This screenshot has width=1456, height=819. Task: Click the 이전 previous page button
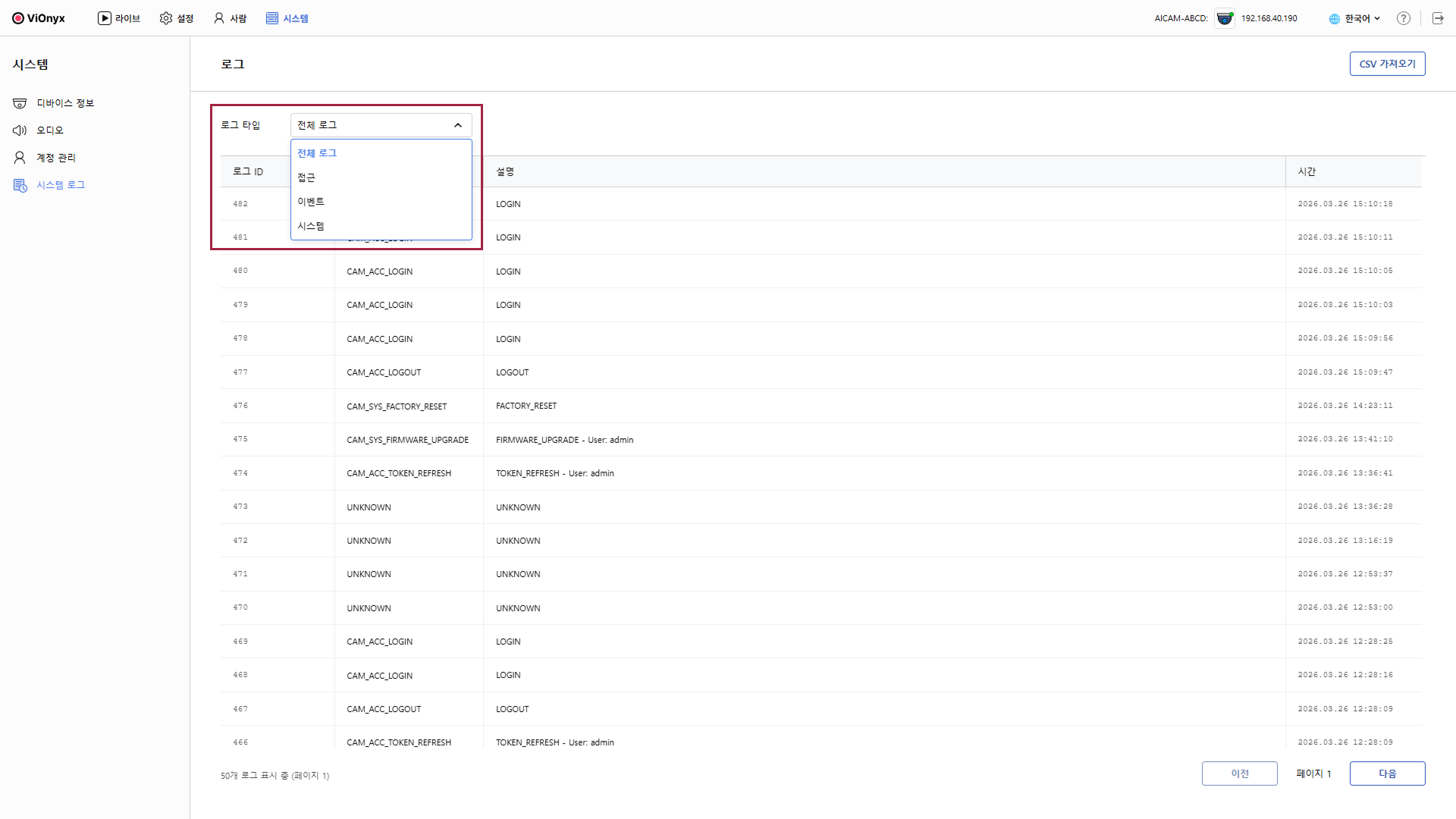point(1239,773)
